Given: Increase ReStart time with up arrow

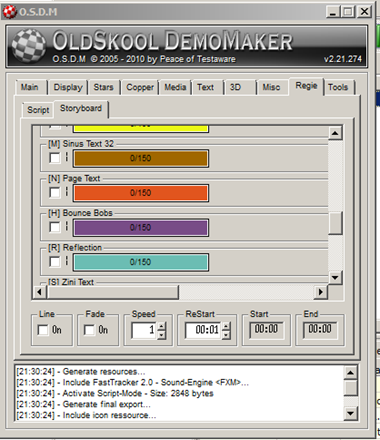Looking at the screenshot, I should click(226, 326).
